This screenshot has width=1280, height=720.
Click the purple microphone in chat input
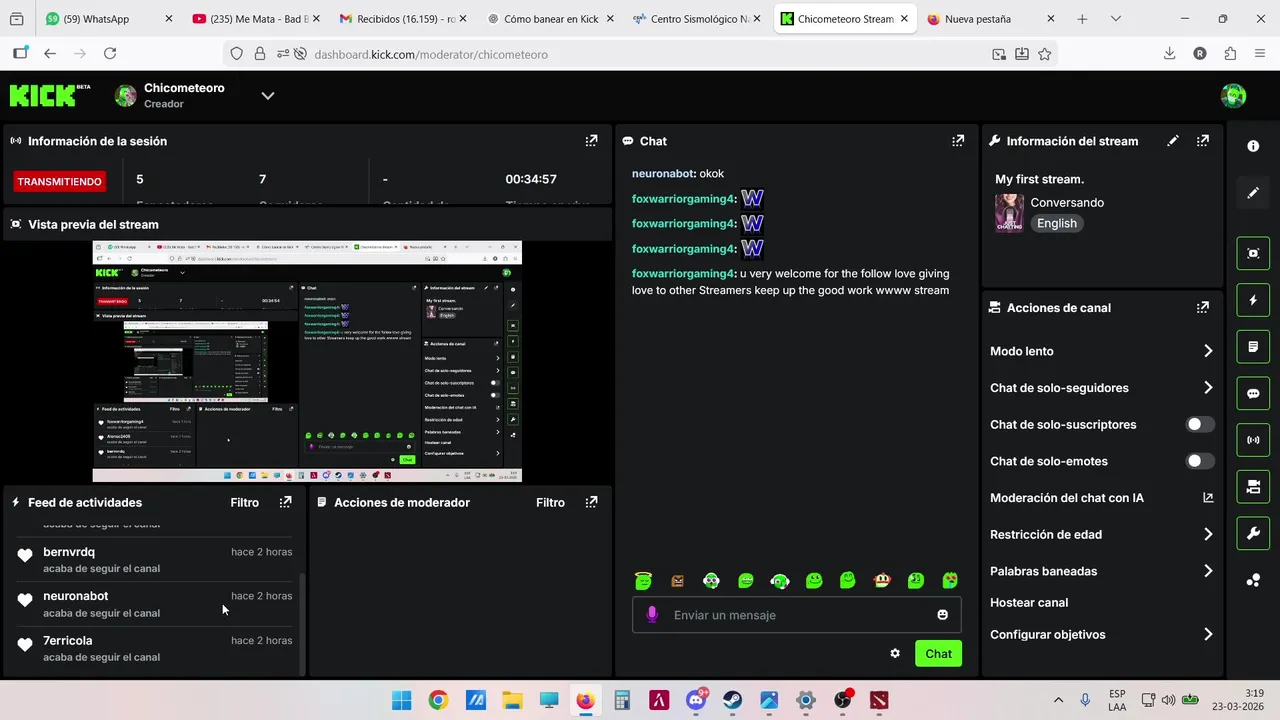coord(652,615)
